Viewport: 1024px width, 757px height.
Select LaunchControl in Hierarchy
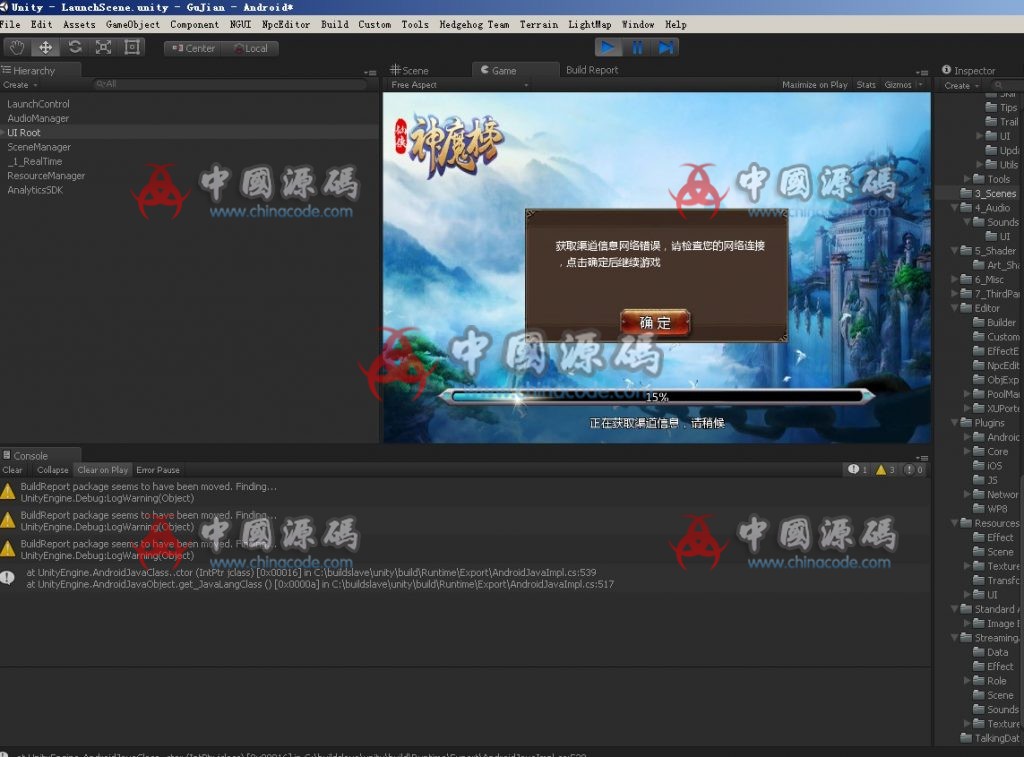point(38,104)
